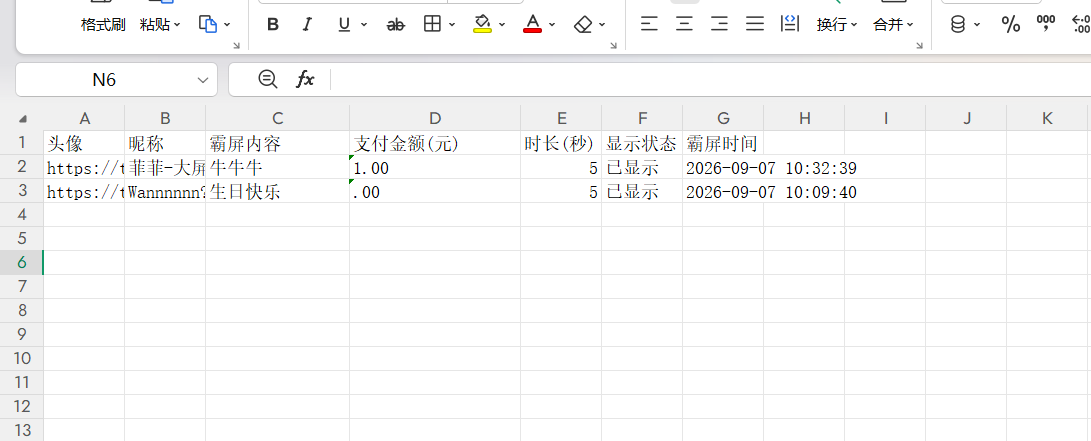The width and height of the screenshot is (1091, 441).
Task: Center align the text
Action: pyautogui.click(x=685, y=25)
